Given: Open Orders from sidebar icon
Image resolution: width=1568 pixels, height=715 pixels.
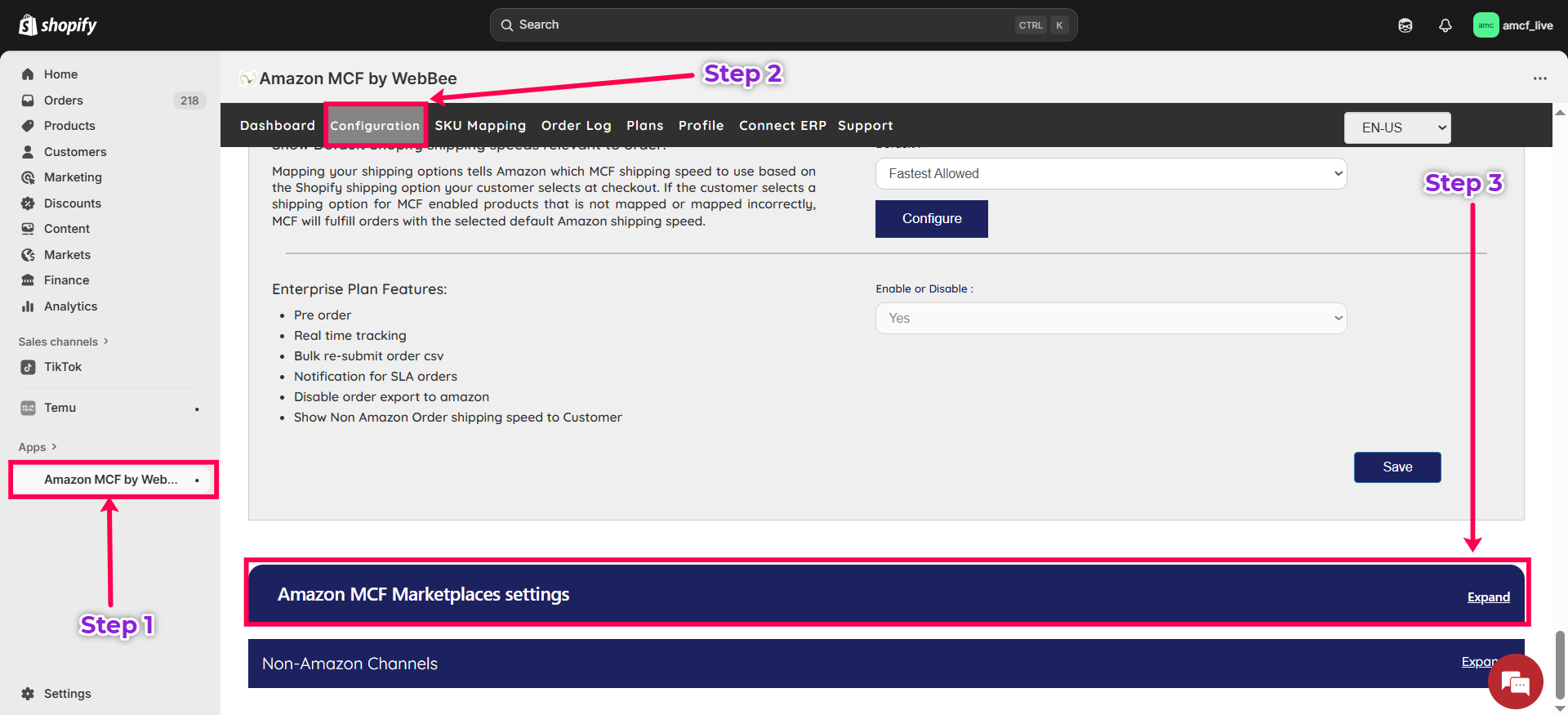Looking at the screenshot, I should point(28,101).
